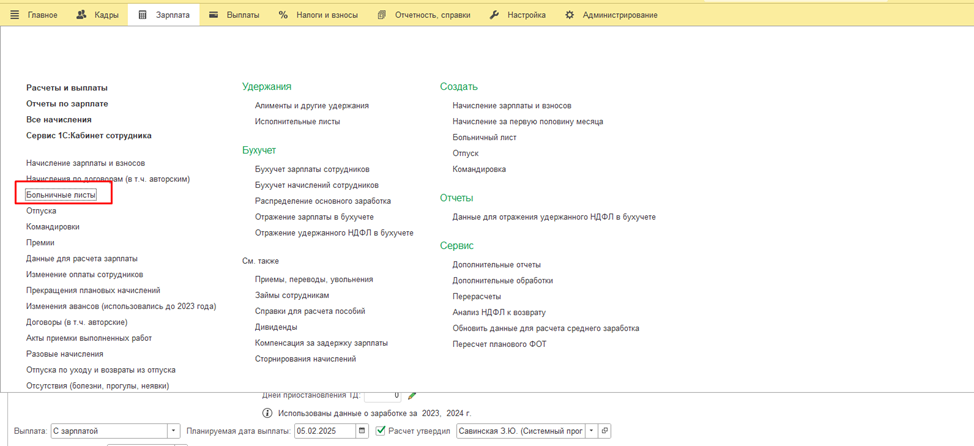Open Отражение удержанного НДФЛ в бухучете
The height and width of the screenshot is (446, 974).
coord(334,233)
